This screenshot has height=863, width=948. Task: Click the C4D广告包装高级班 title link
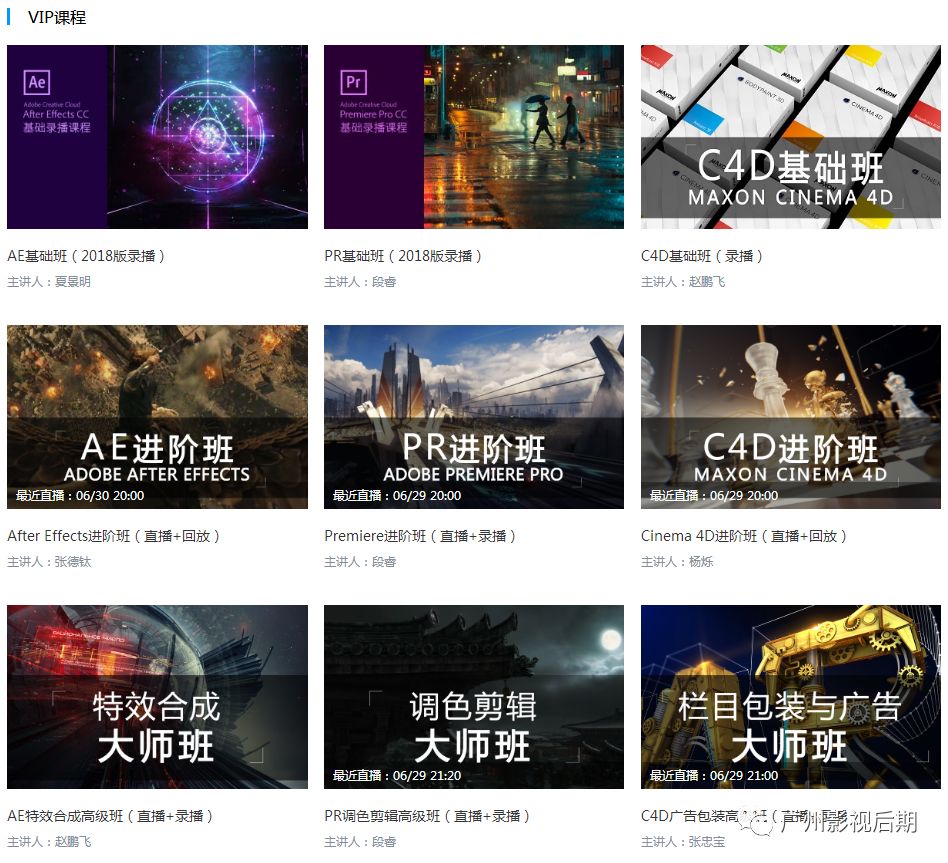(744, 816)
